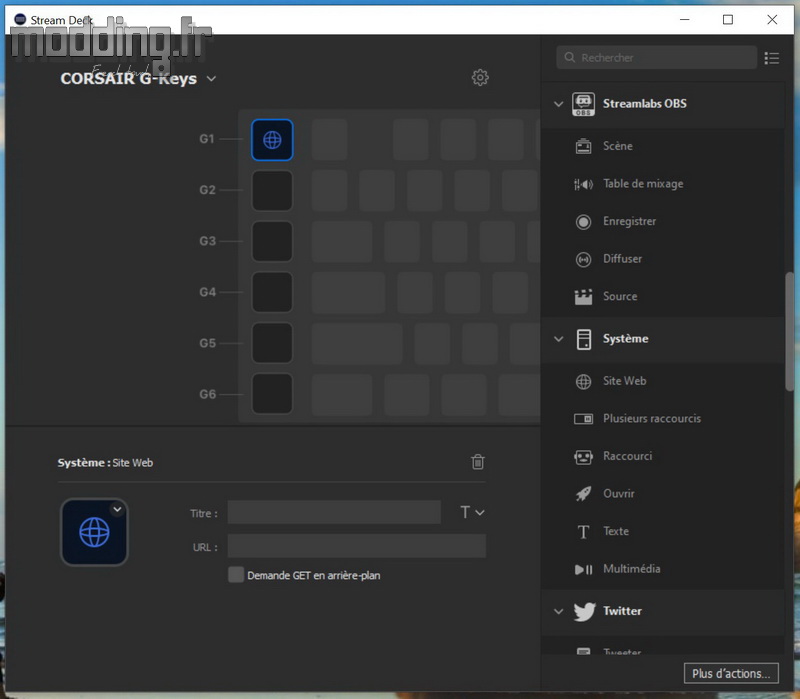The width and height of the screenshot is (800, 699).
Task: Click the Rechercher search field
Action: tap(656, 57)
